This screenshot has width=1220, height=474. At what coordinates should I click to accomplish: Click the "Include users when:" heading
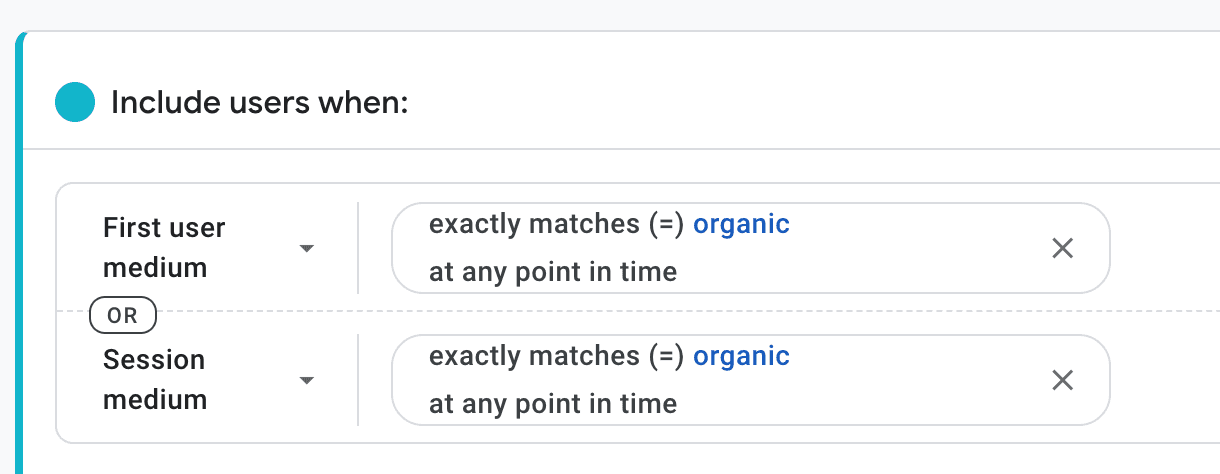[x=260, y=102]
